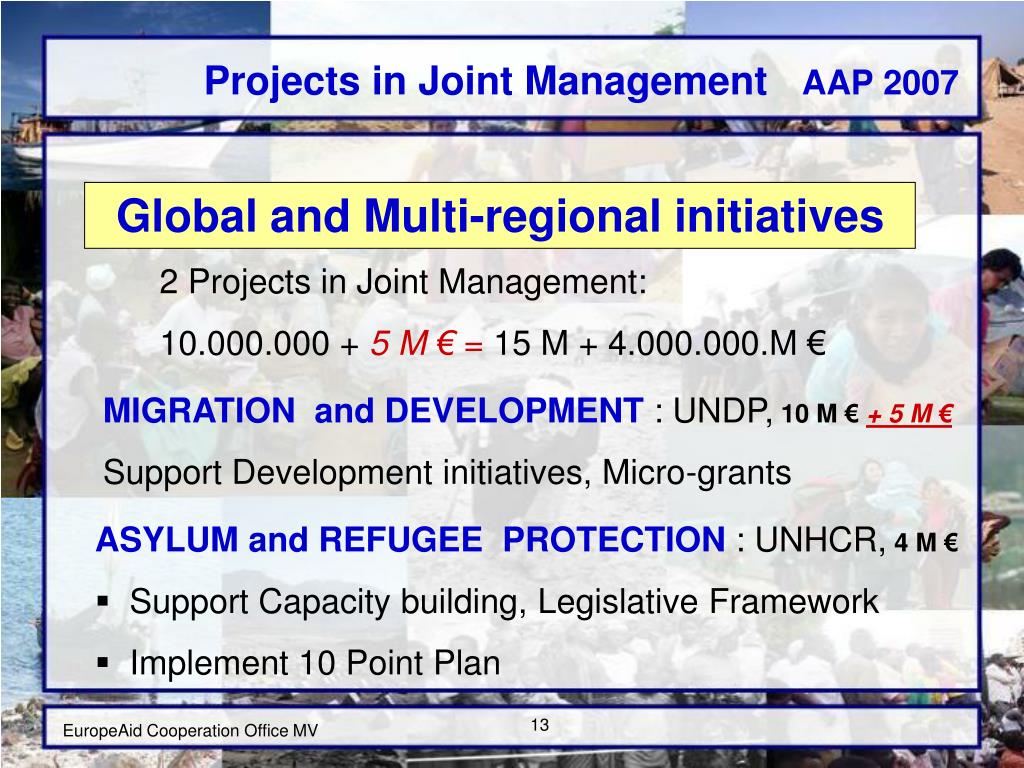Click the slide title 'Projects in Joint Management'
1024x768 pixels.
485,82
